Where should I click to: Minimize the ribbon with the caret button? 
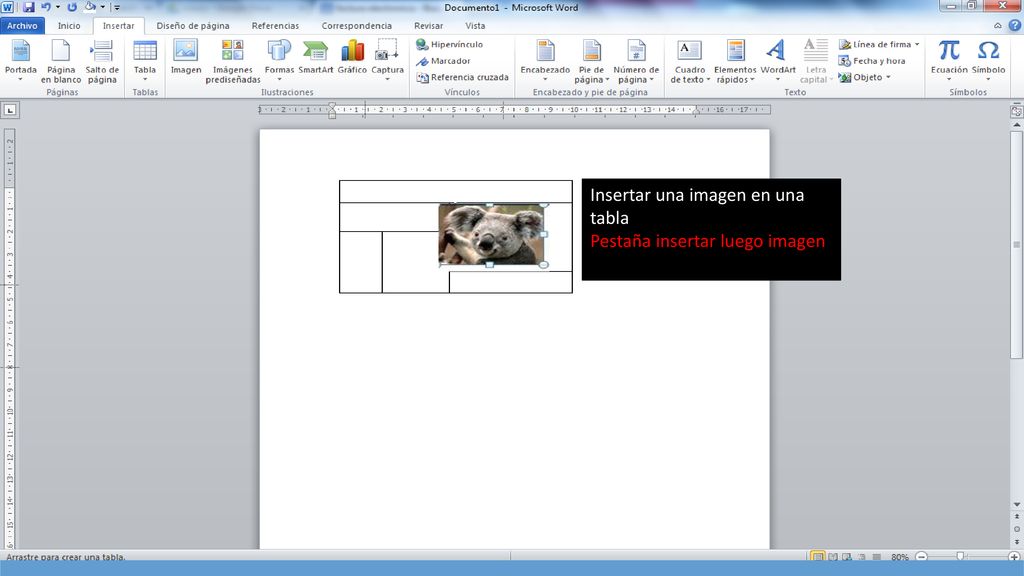click(x=997, y=25)
